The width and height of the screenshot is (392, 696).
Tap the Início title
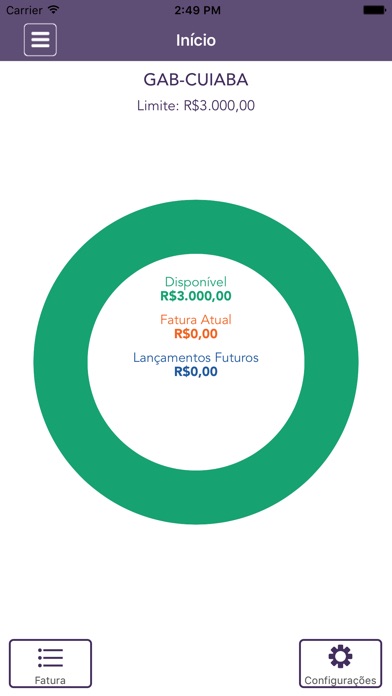(196, 40)
